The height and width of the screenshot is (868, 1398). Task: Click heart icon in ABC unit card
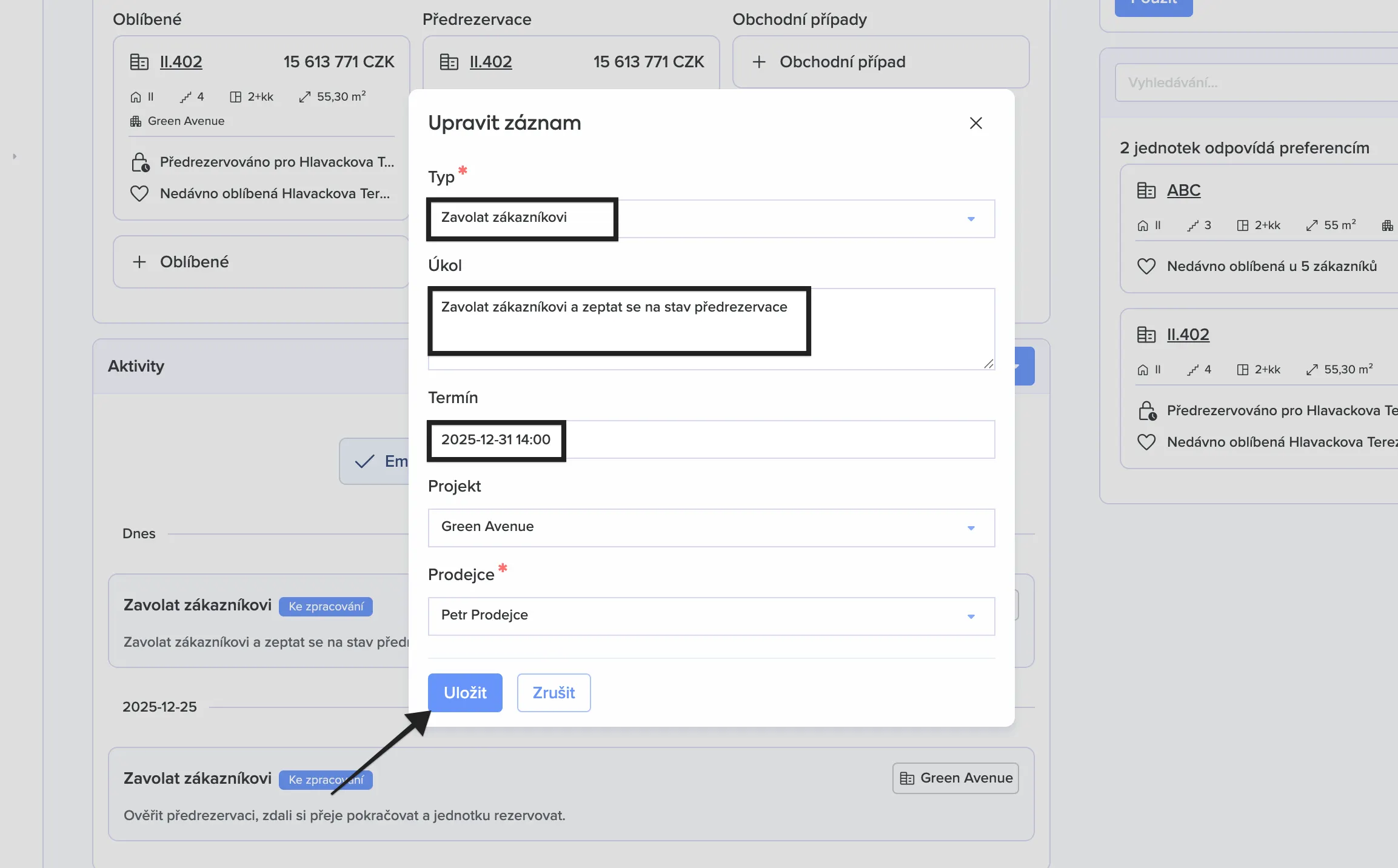coord(1146,266)
